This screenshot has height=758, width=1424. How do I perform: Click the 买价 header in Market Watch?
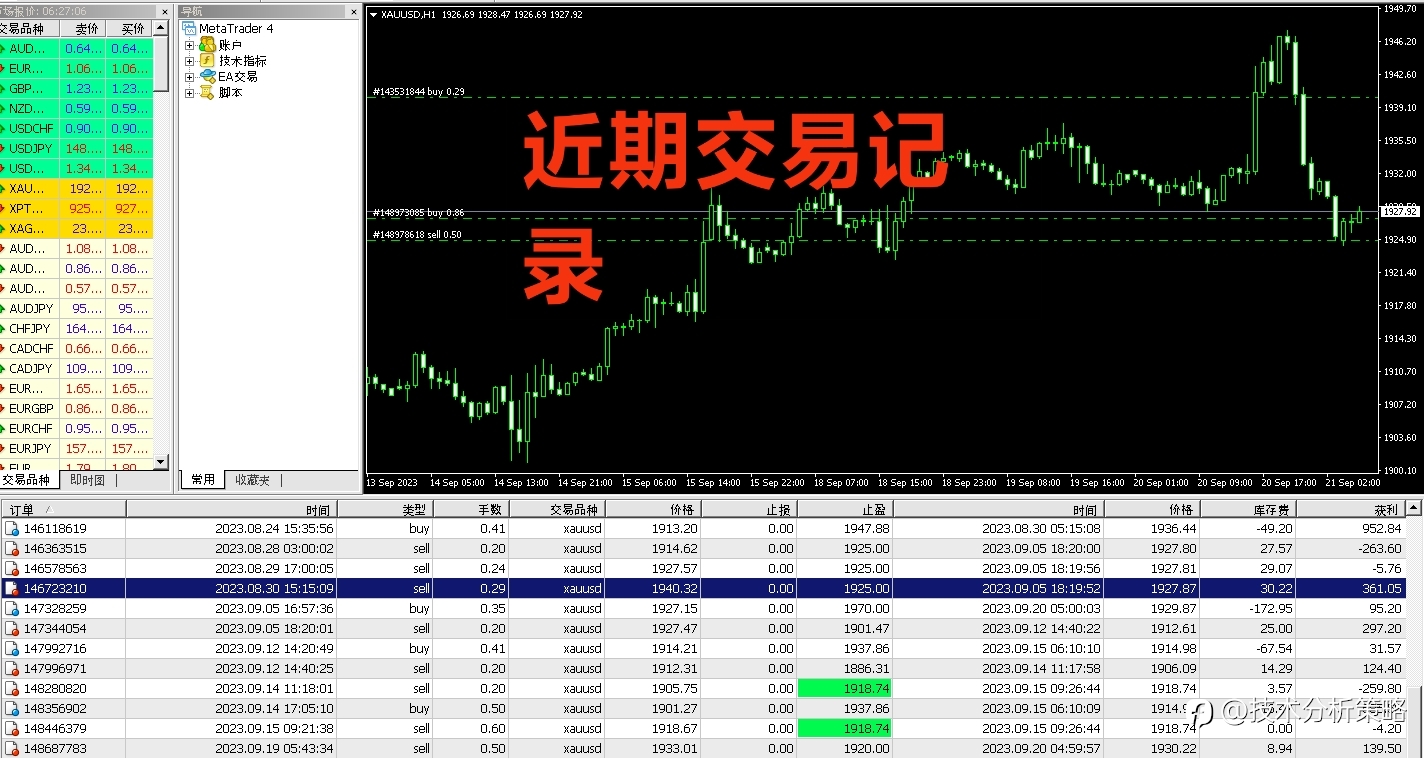[x=129, y=29]
